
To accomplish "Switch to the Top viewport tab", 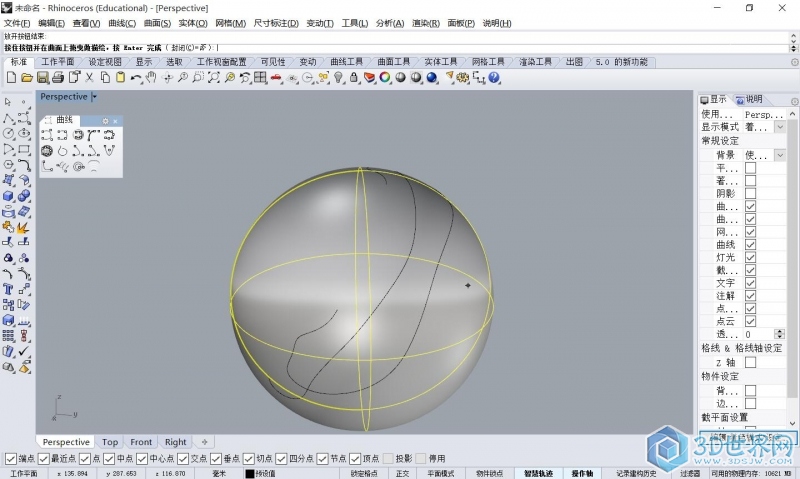I will (110, 442).
